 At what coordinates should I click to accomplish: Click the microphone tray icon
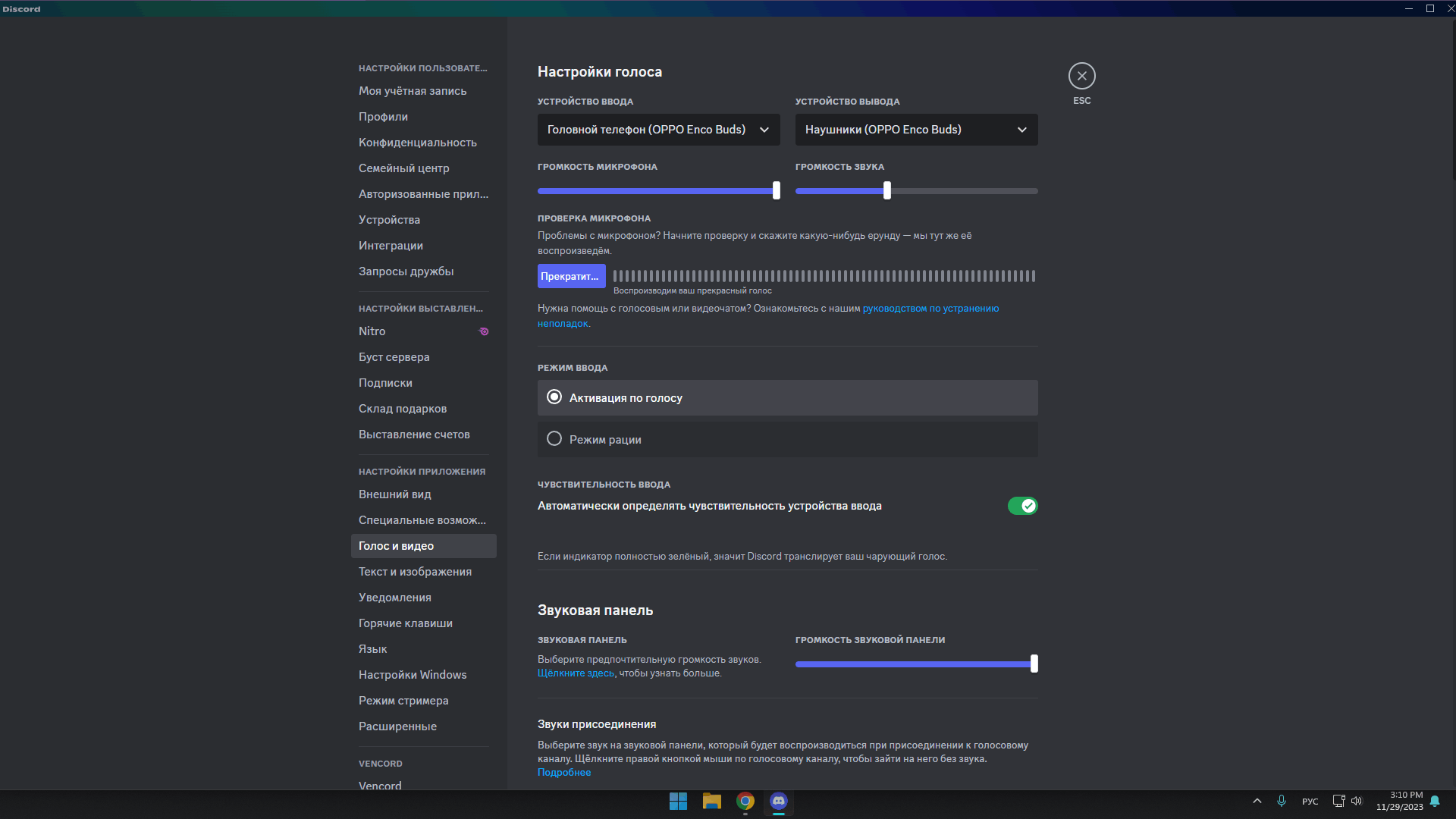point(1282,801)
